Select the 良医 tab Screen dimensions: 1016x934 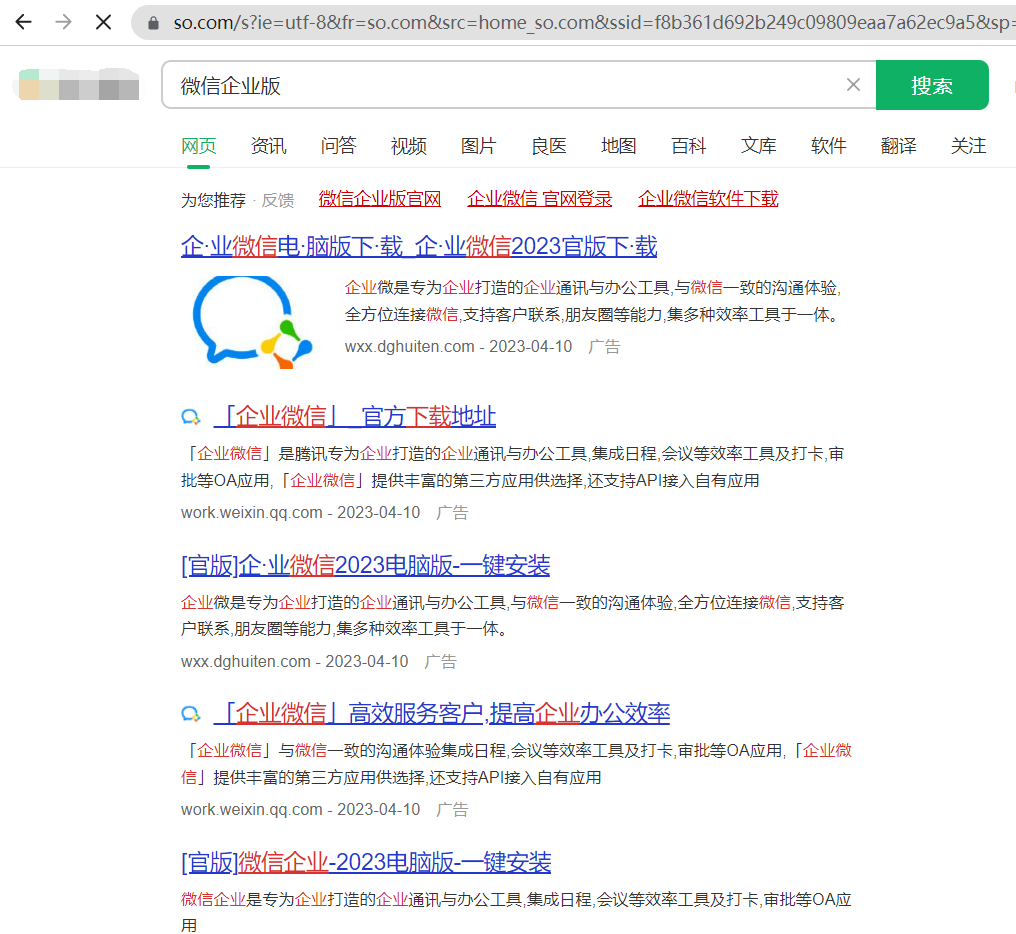(x=548, y=146)
